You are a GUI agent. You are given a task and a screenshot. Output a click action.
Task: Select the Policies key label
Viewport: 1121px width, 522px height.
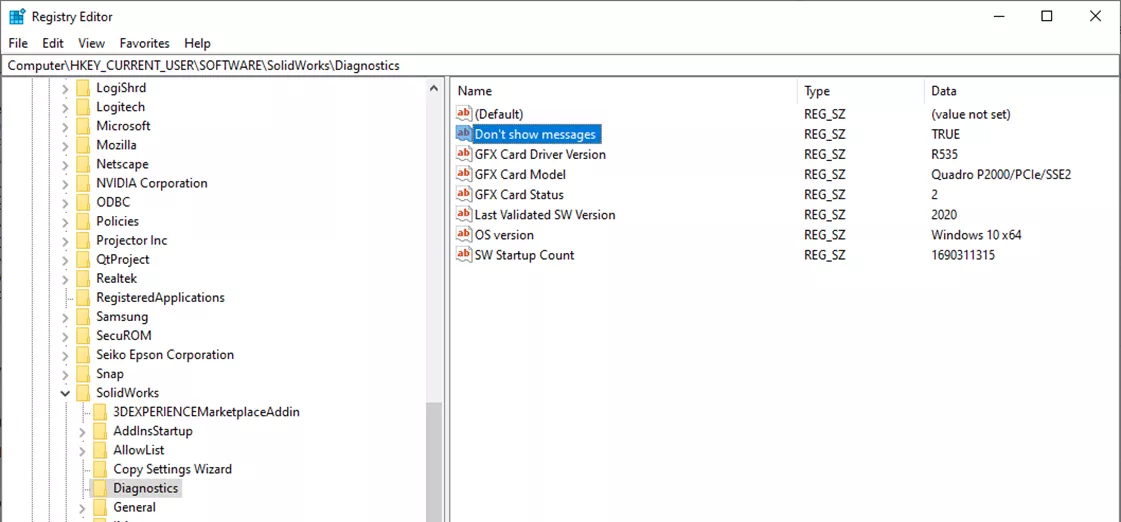[x=117, y=222]
